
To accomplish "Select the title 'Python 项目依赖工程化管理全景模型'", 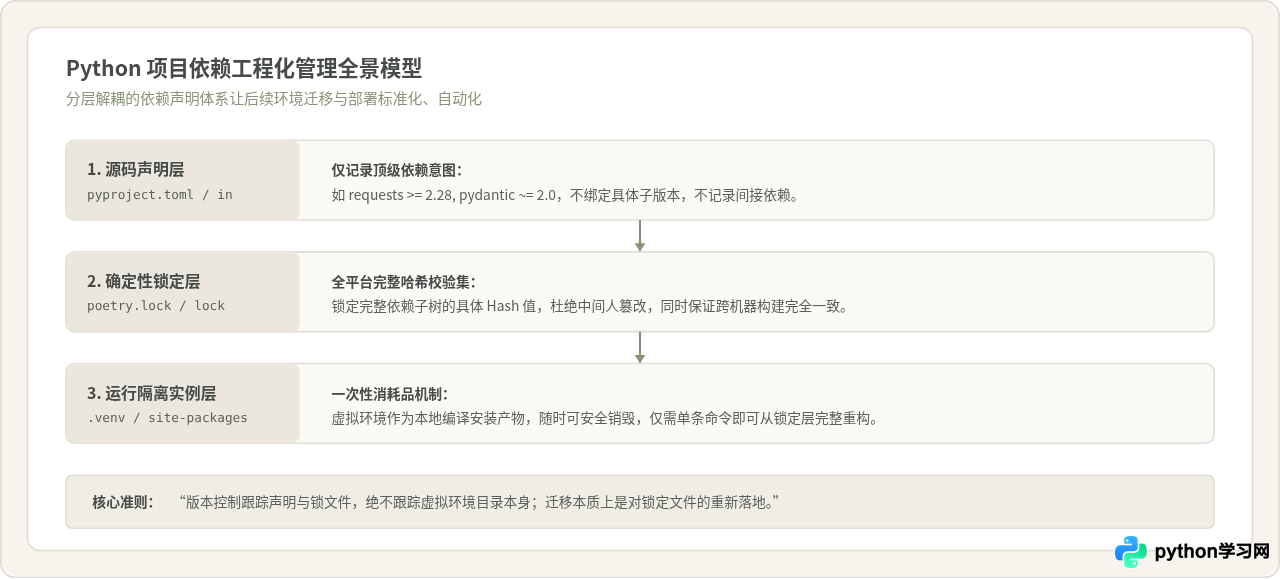I will point(244,68).
